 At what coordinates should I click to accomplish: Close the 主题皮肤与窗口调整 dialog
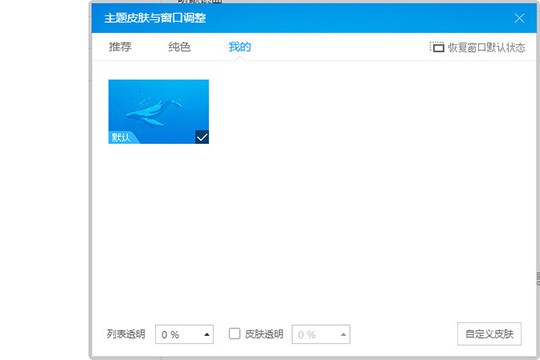(x=519, y=18)
